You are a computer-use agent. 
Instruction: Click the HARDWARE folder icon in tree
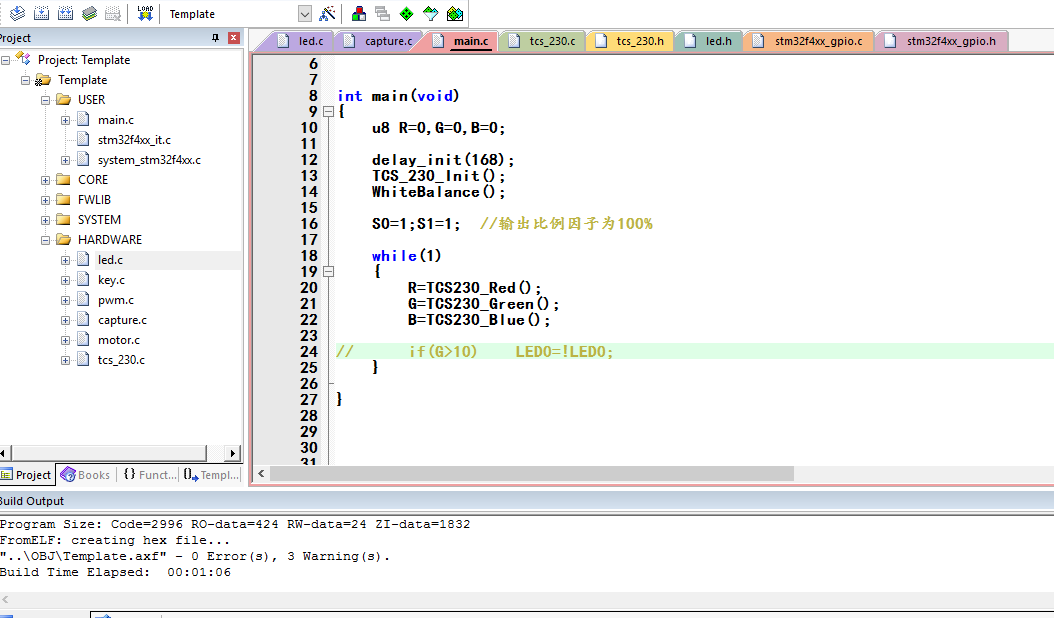(64, 239)
